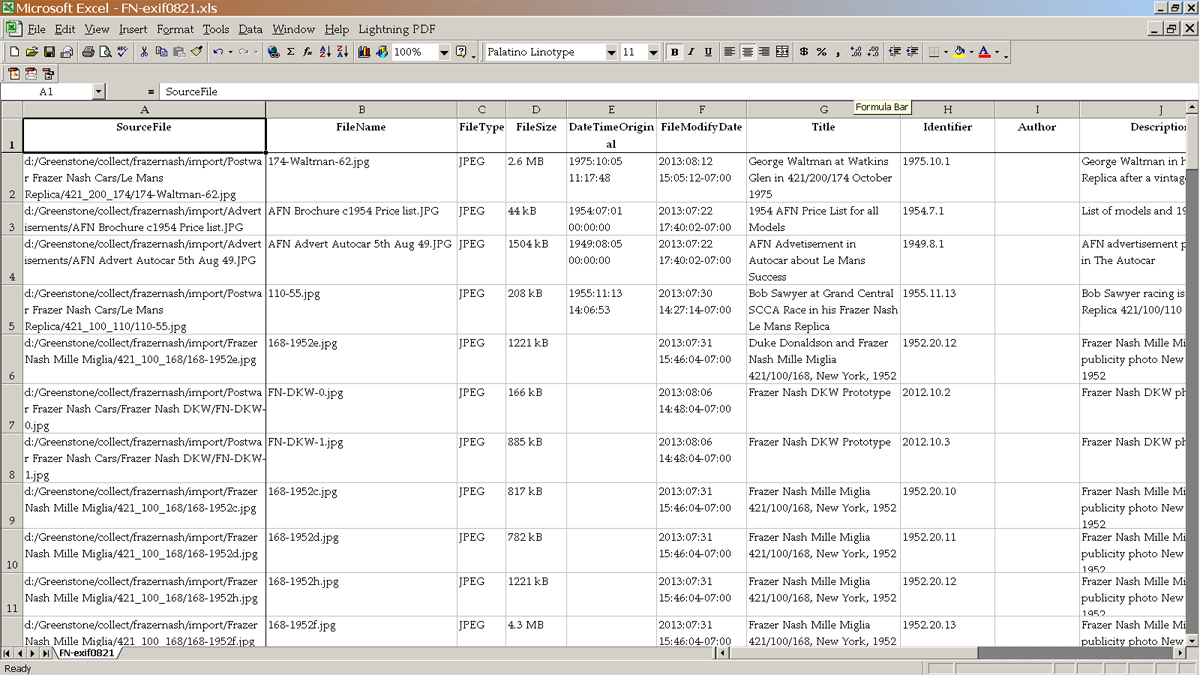Save the workbook using the floppy disk icon
This screenshot has width=1200, height=675.
[x=49, y=52]
